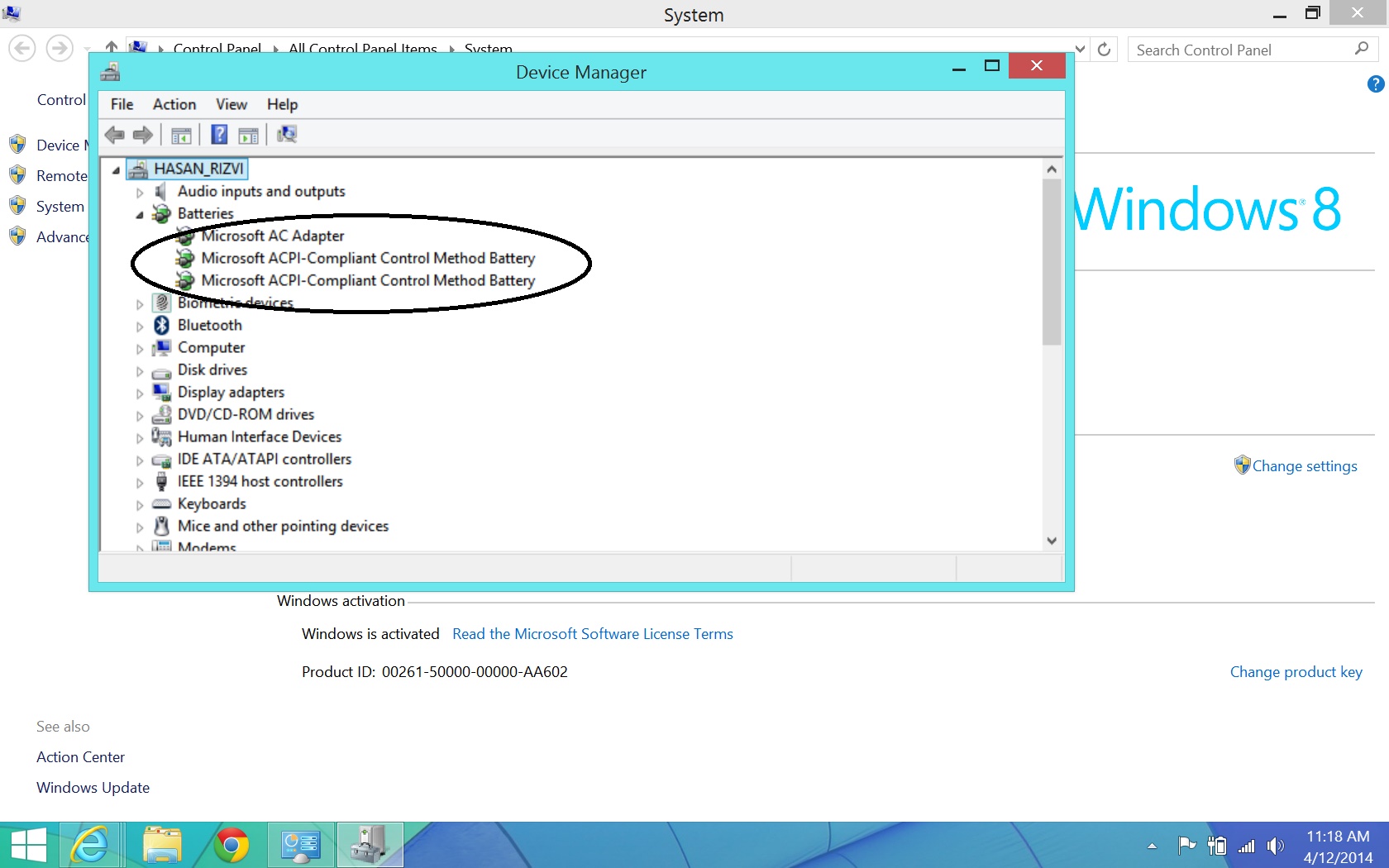Image resolution: width=1389 pixels, height=868 pixels.
Task: Click the Device Manager scroll up arrow
Action: pos(1052,169)
